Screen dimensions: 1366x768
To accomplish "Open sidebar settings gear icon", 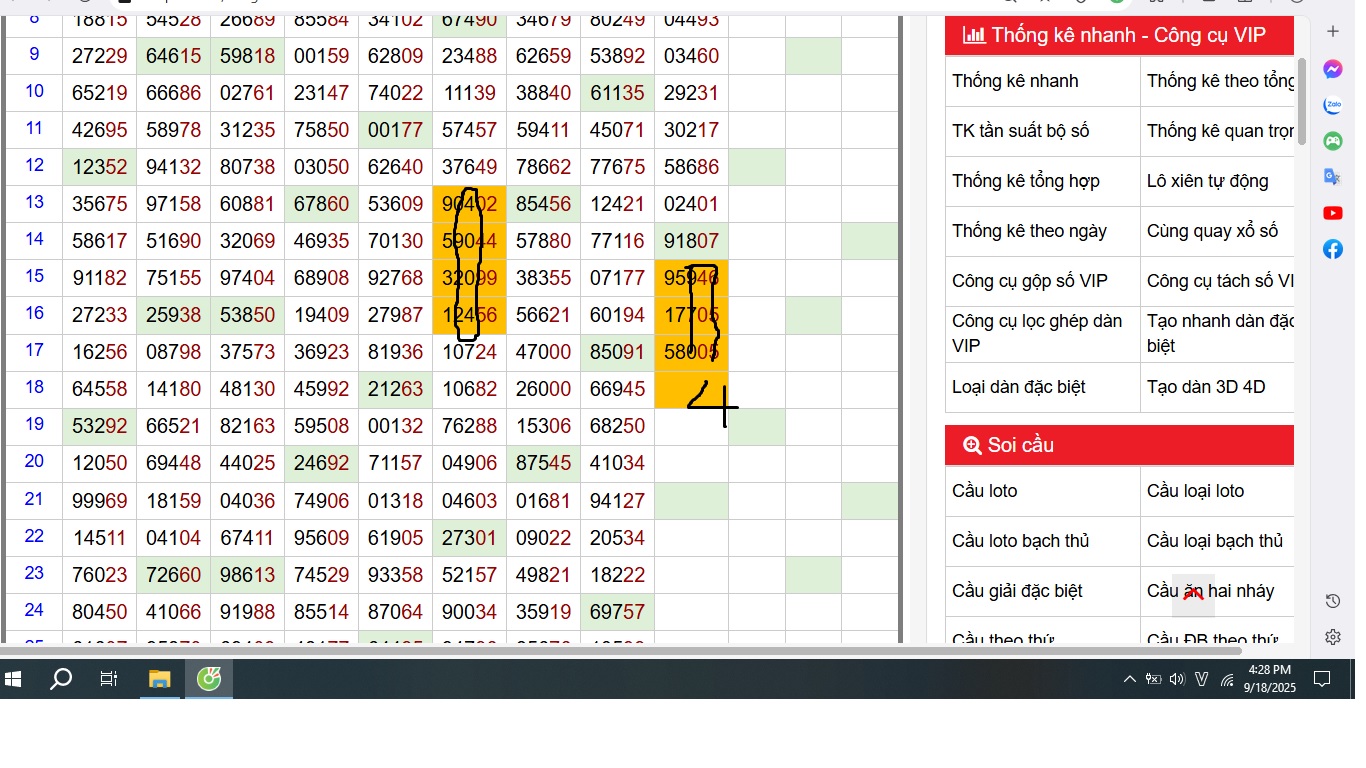I will click(x=1332, y=637).
